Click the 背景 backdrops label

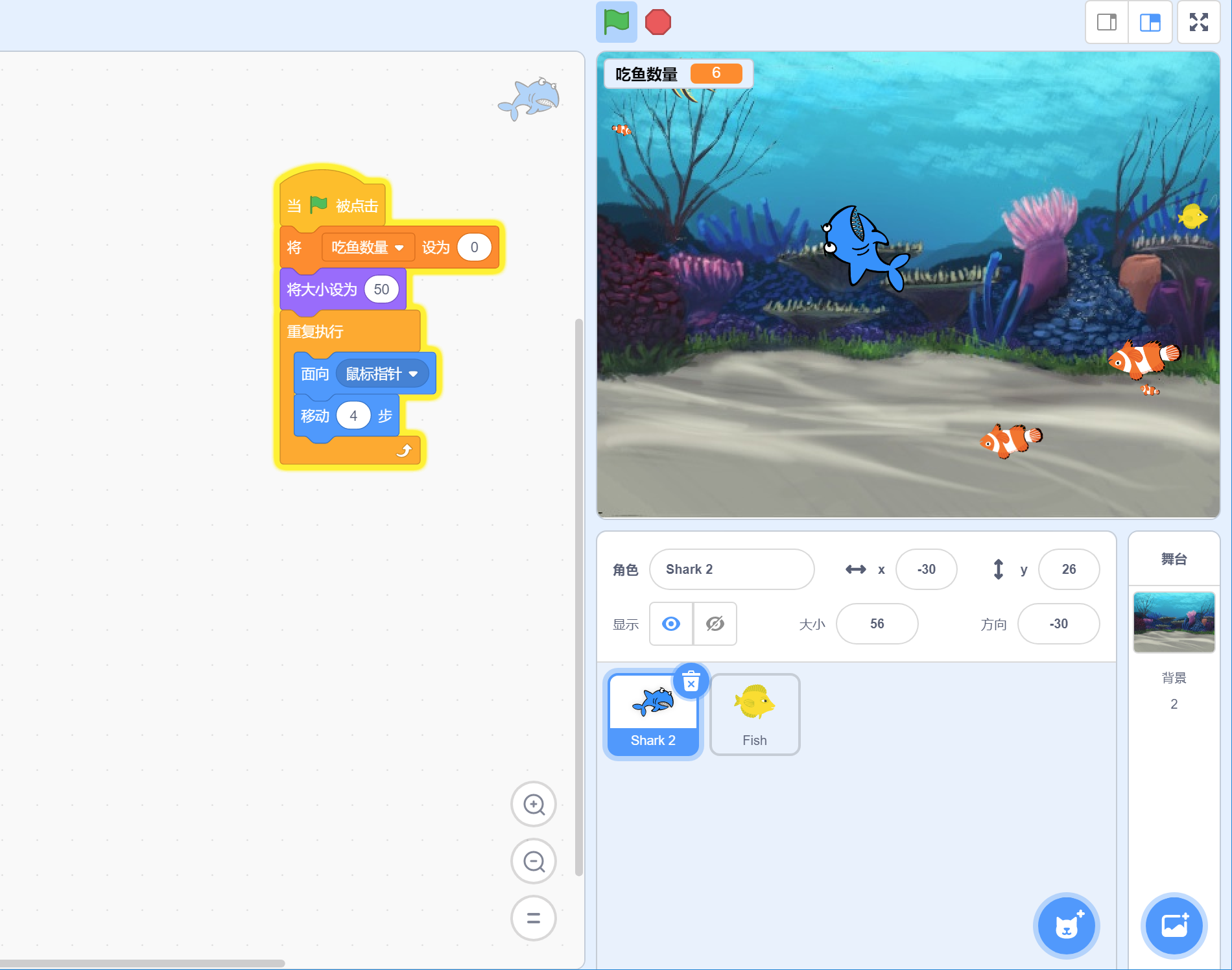point(1174,678)
